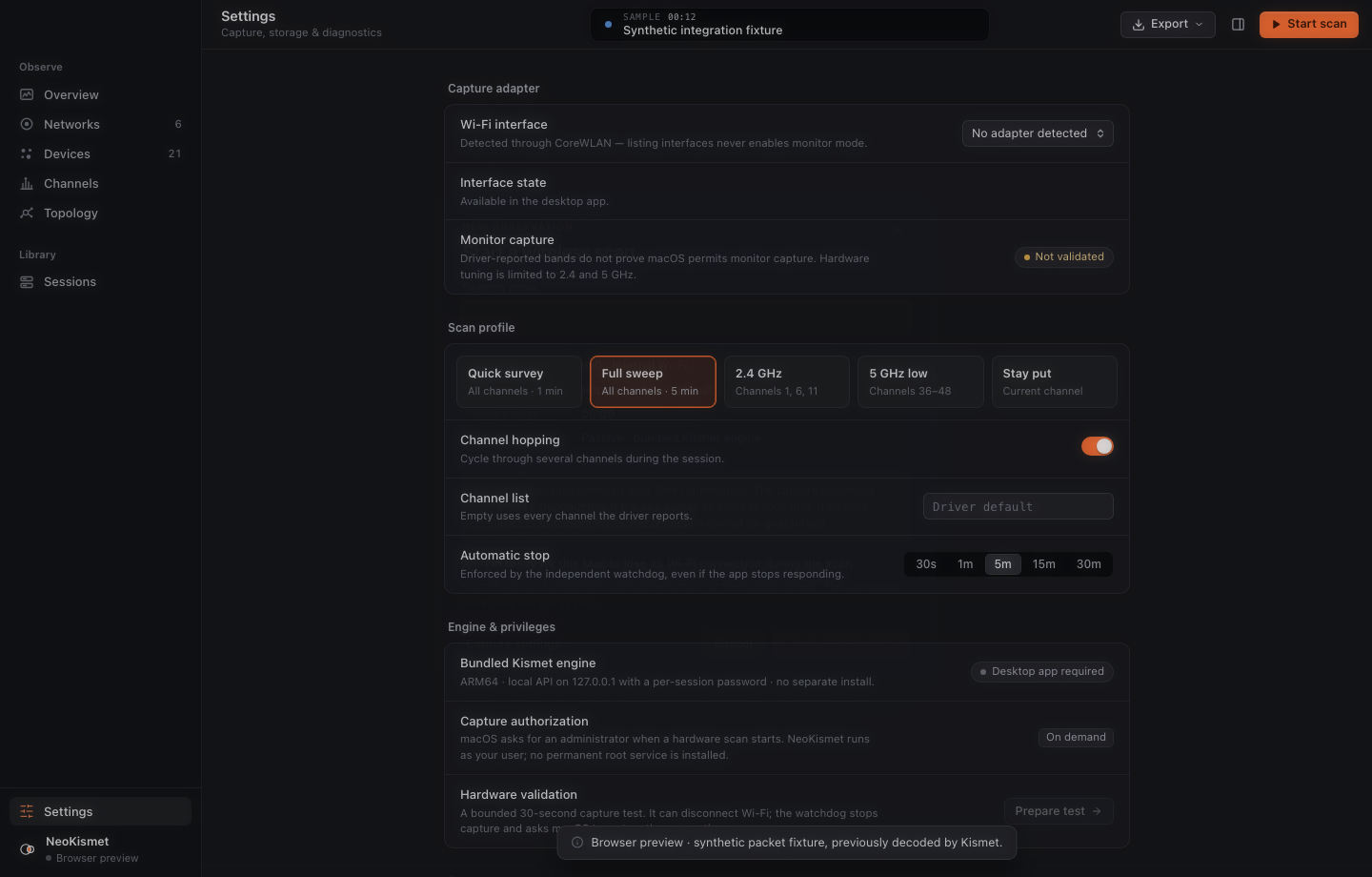Open the Wi-Fi interface adapter dropdown
This screenshot has height=877, width=1372.
pyautogui.click(x=1038, y=133)
